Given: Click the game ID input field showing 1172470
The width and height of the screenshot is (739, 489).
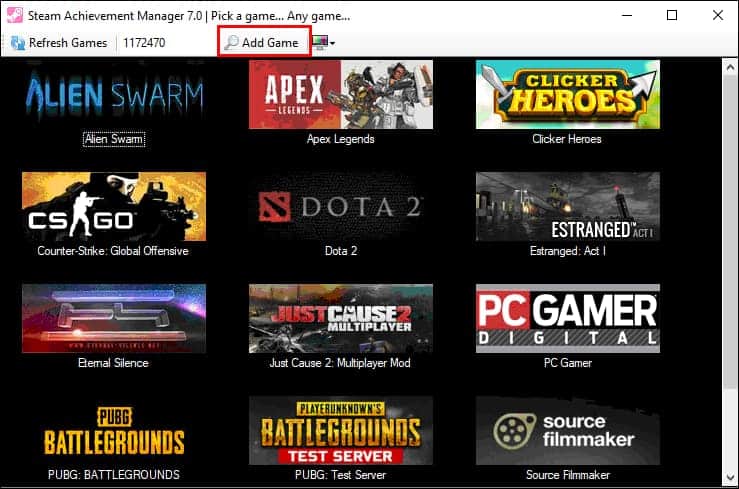Looking at the screenshot, I should pos(165,43).
